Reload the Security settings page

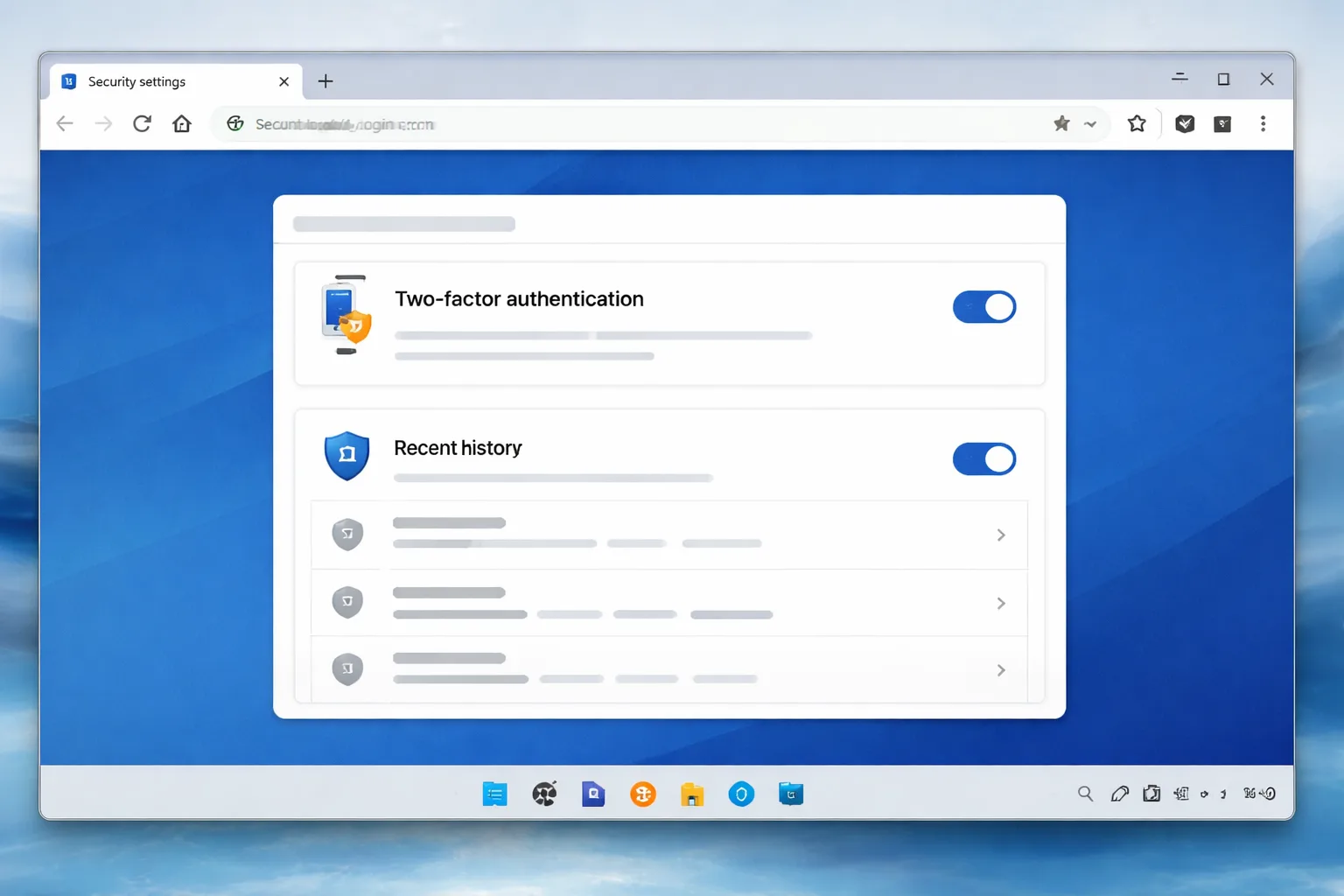click(142, 123)
